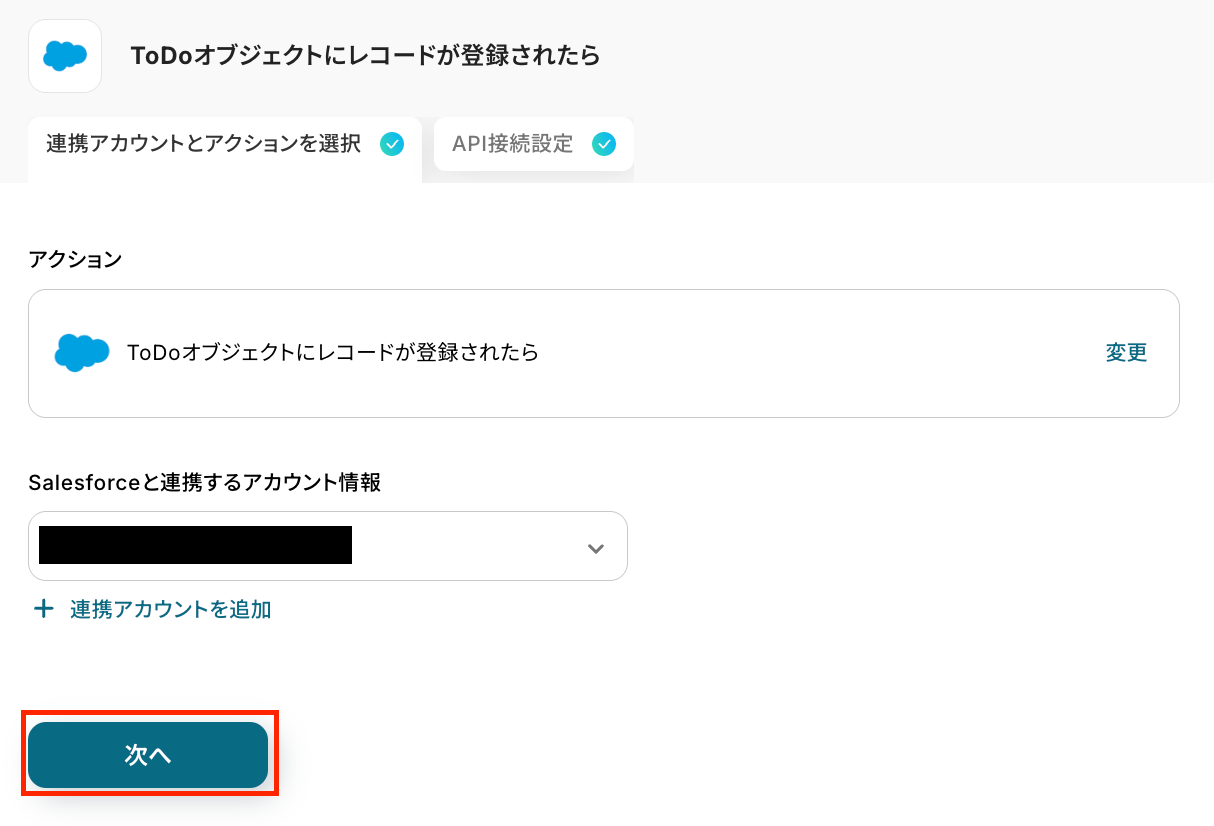1214x826 pixels.
Task: Expand the account dropdown chevron arrow
Action: (x=596, y=548)
